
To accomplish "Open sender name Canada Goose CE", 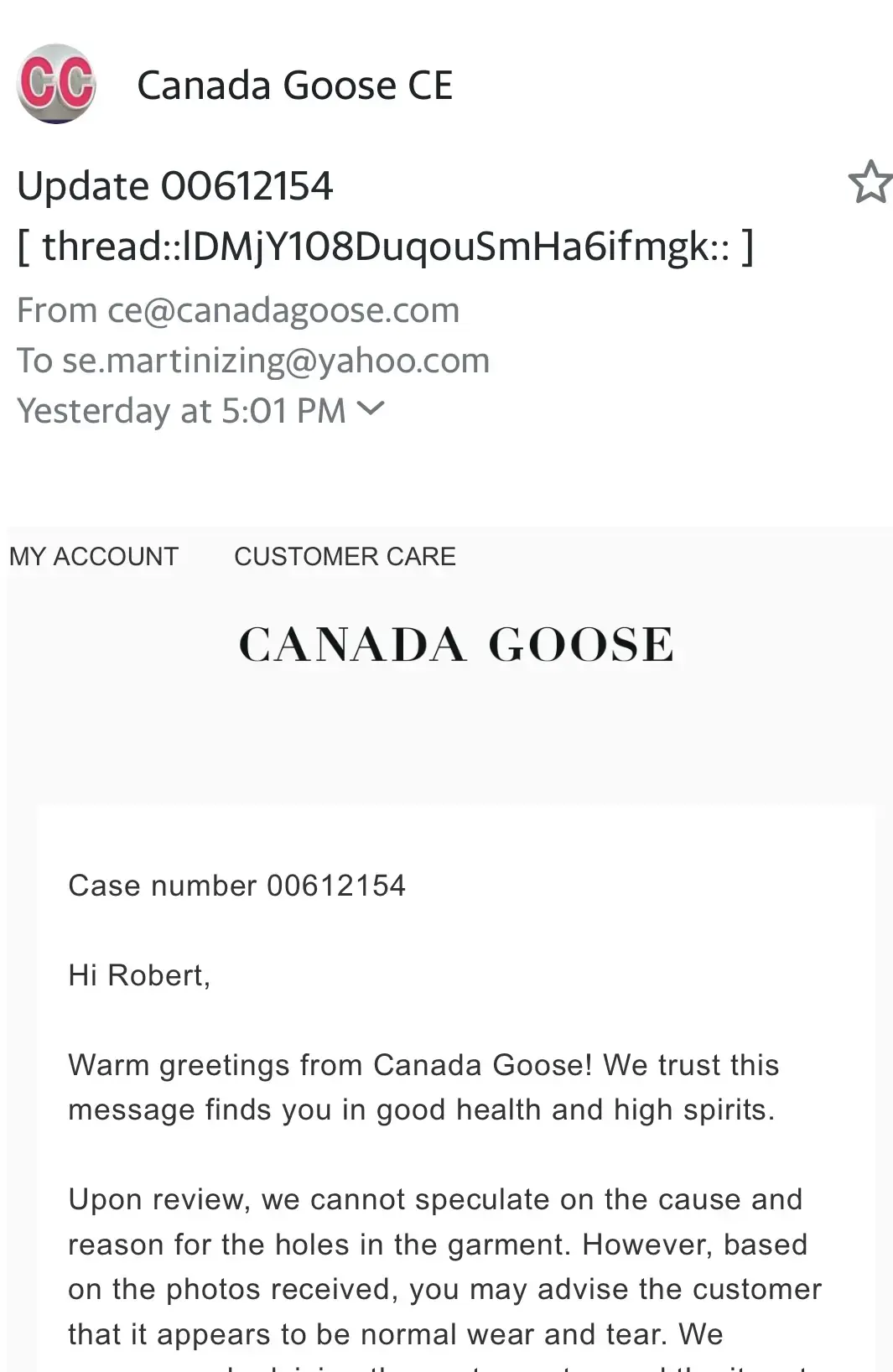I will [x=294, y=86].
